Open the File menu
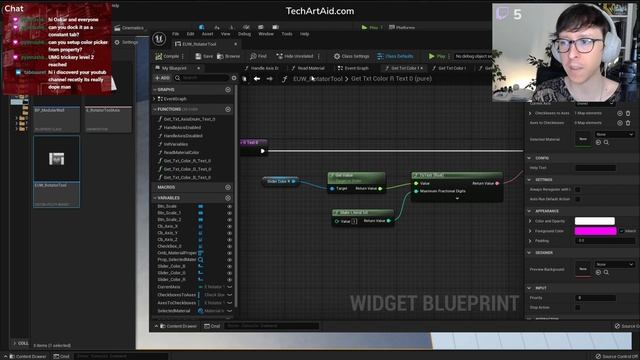 tap(176, 34)
